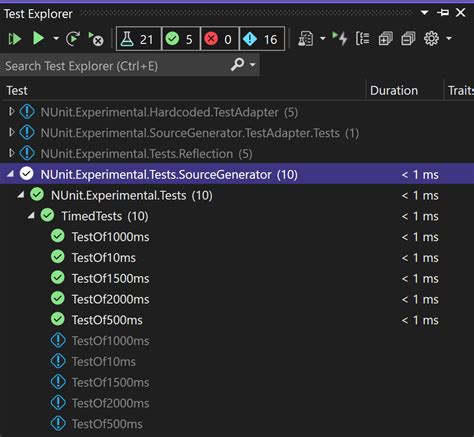Screen dimensions: 474x437
Task: Select the NUnit.Experimental.Tests (10) namespace row
Action: pyautogui.click(x=237, y=195)
